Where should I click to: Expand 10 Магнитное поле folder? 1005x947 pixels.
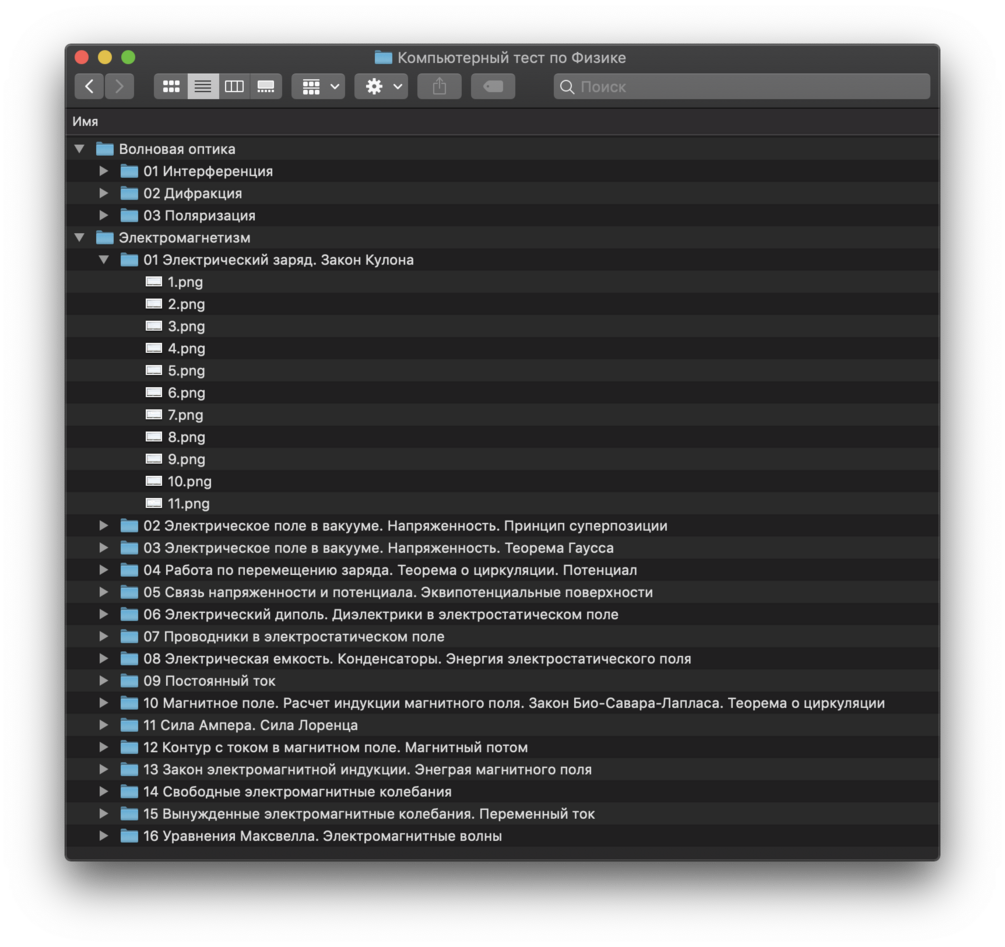coord(103,703)
